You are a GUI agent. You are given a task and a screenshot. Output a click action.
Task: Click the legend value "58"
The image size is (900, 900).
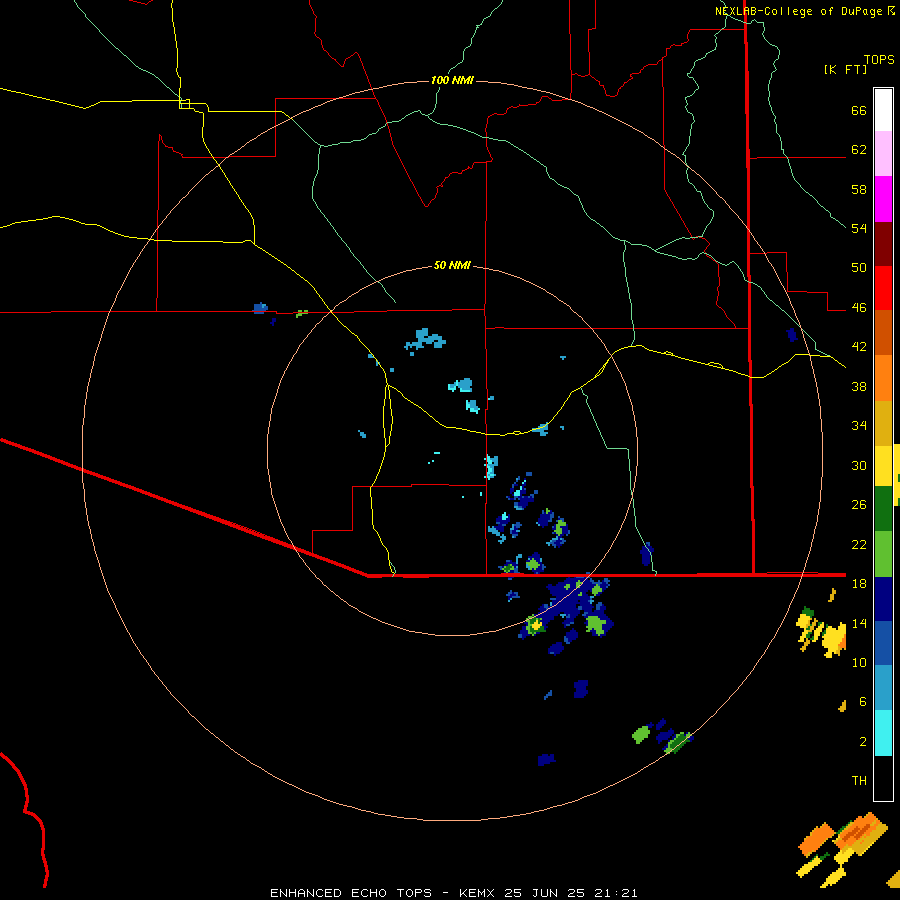coord(859,189)
